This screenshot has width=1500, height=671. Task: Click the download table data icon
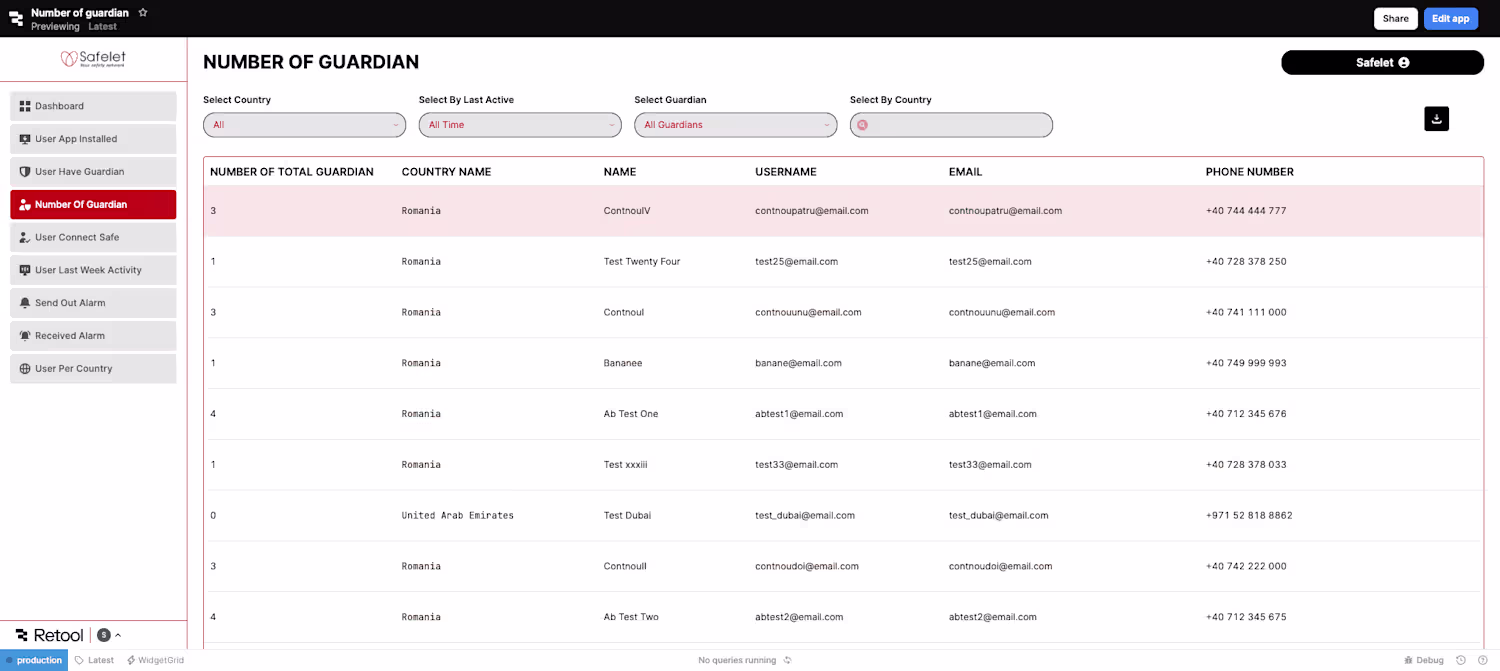pyautogui.click(x=1436, y=119)
